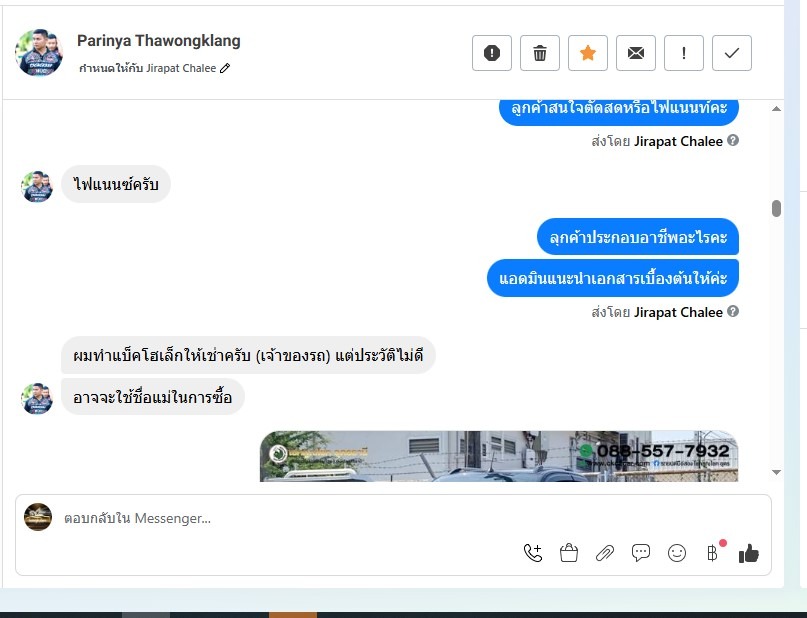Open saved replies speech bubble icon
Viewport: 807px width, 618px height.
click(641, 553)
